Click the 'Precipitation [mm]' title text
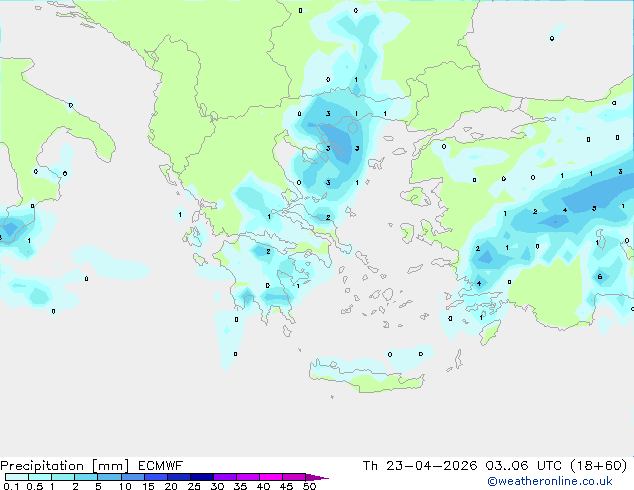The image size is (634, 490). point(65,466)
